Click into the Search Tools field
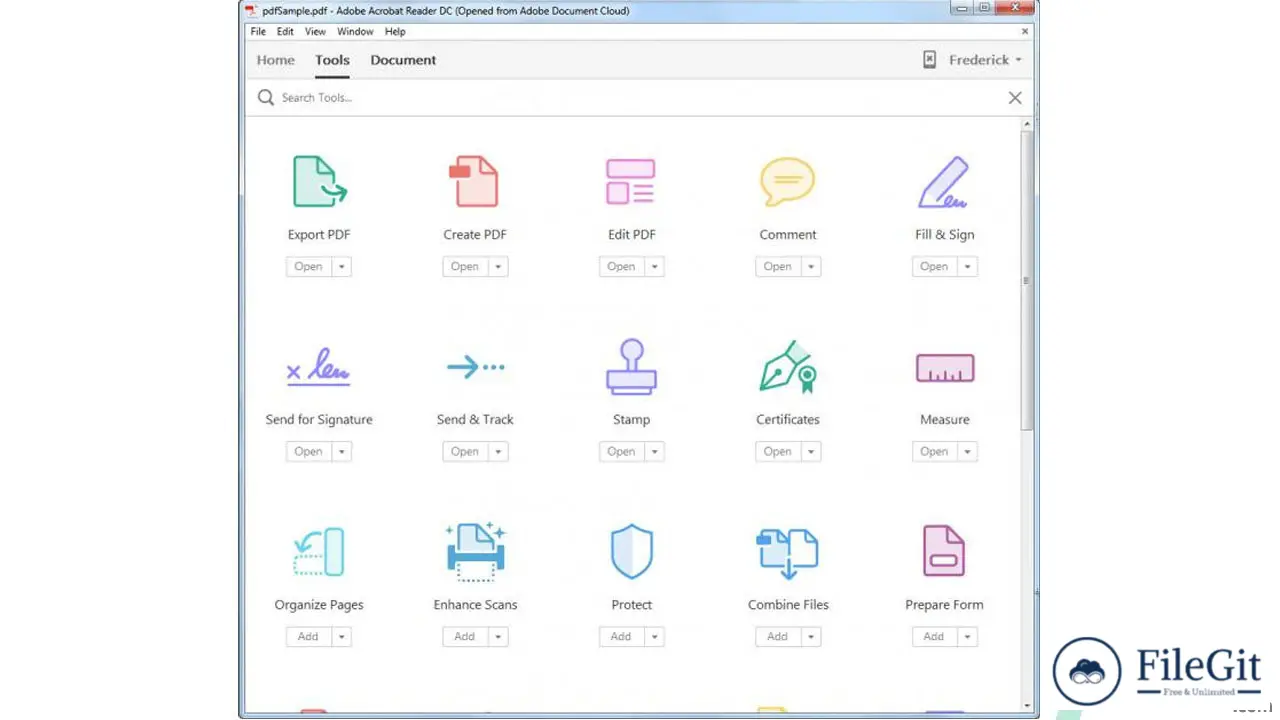This screenshot has height=720, width=1280. tap(640, 97)
